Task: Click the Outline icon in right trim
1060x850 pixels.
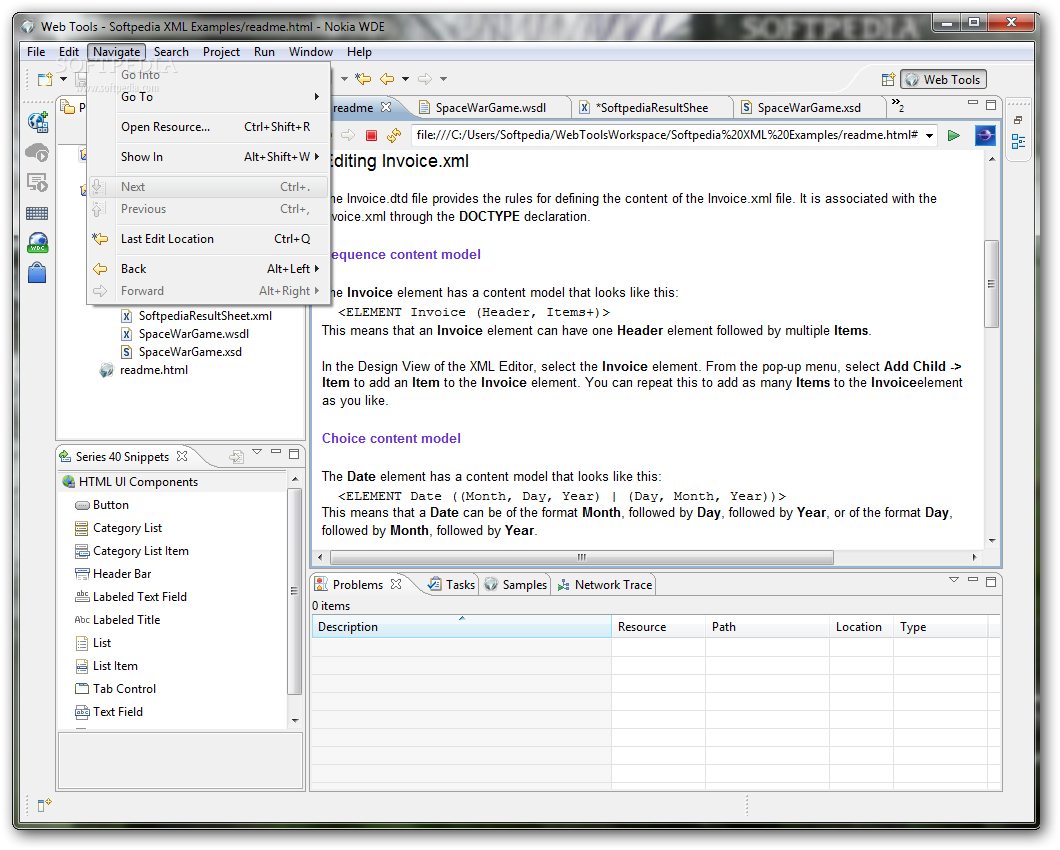Action: tap(1018, 141)
